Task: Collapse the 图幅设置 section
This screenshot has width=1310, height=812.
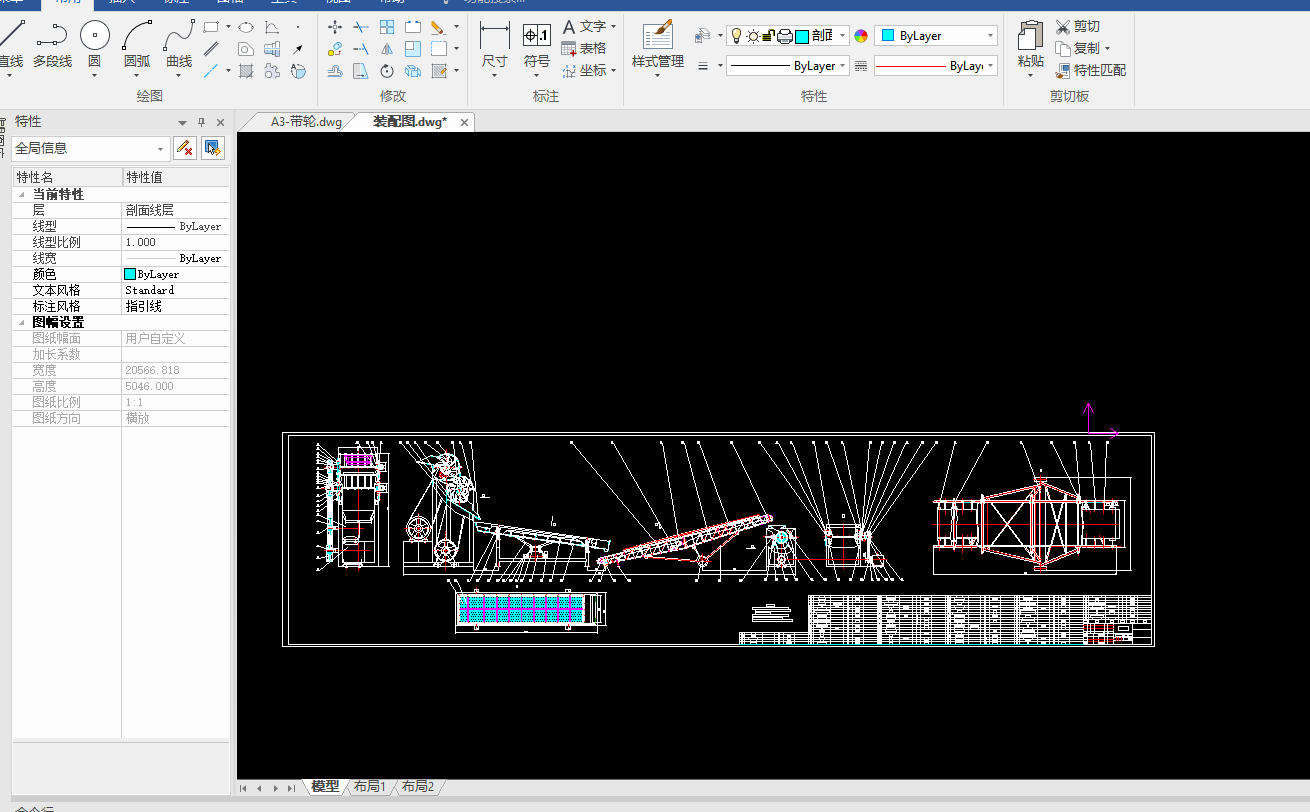Action: 22,322
